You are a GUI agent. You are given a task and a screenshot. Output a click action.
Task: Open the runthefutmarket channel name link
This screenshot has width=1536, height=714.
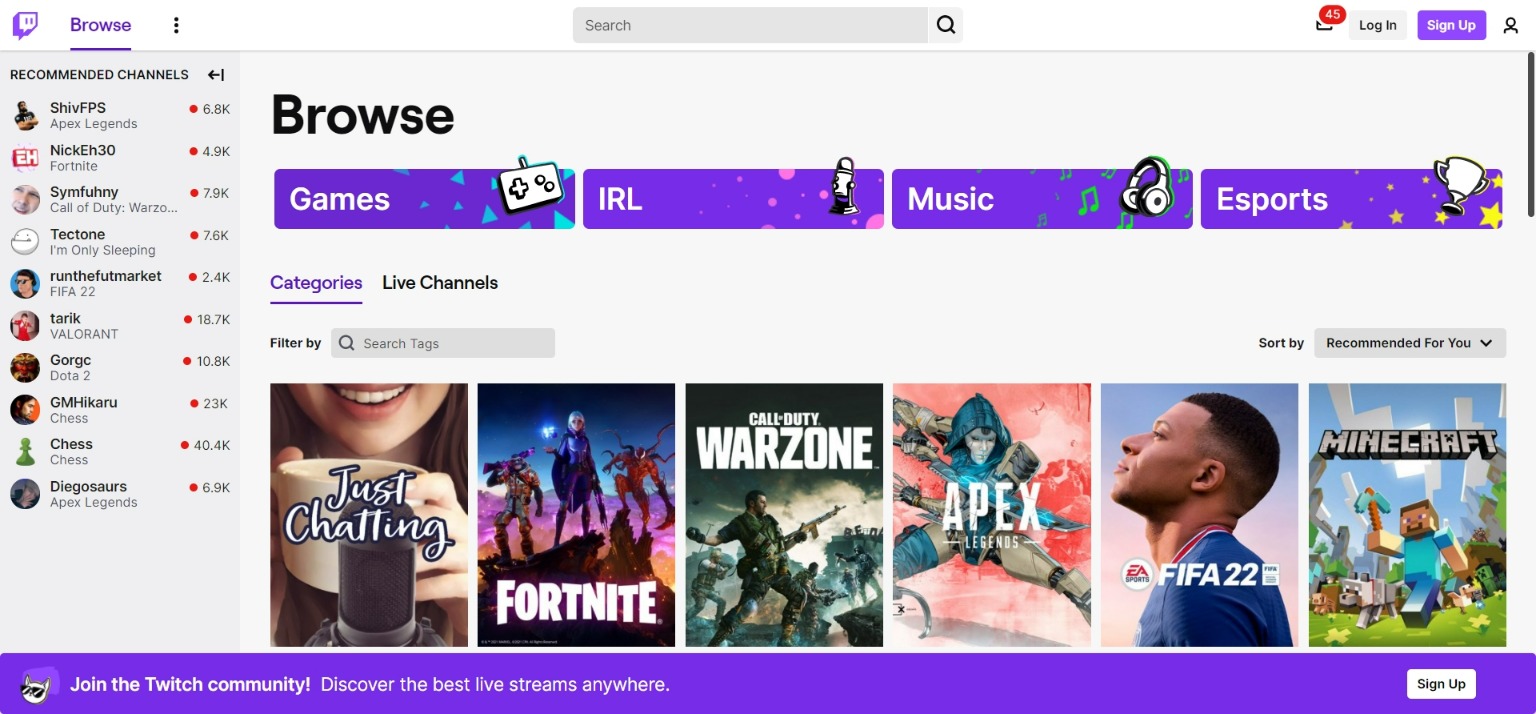click(x=106, y=276)
